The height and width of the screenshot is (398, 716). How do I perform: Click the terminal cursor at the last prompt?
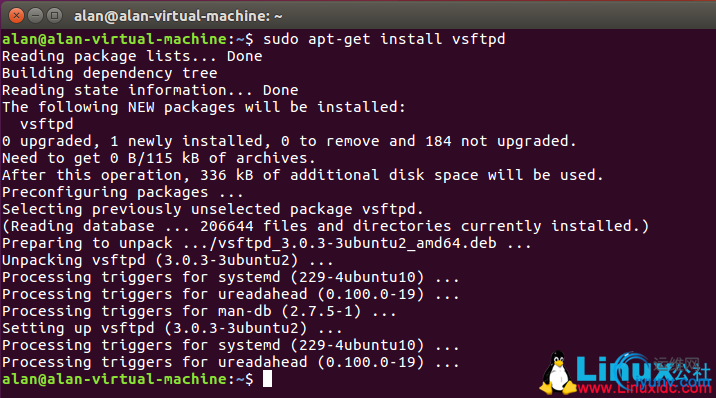268,379
